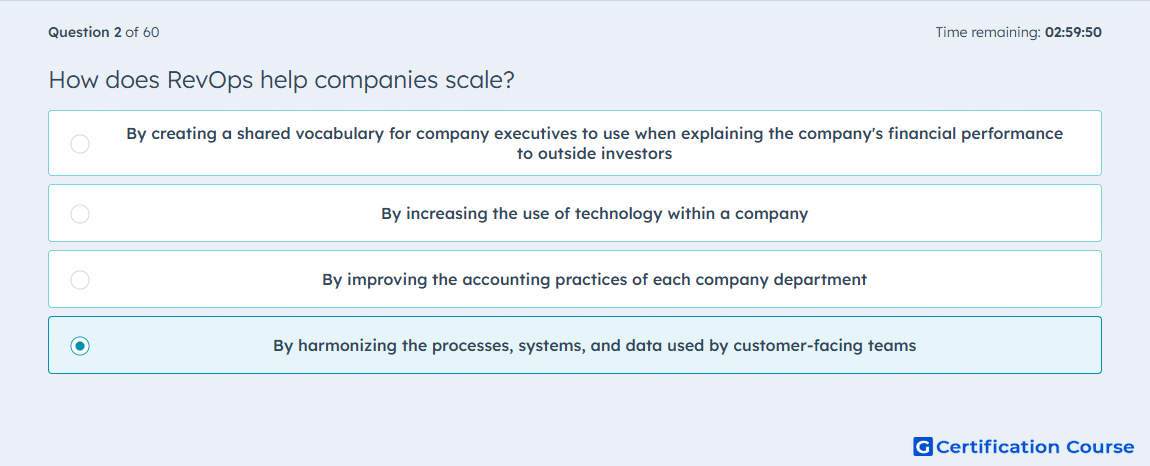The height and width of the screenshot is (466, 1150).
Task: Pick the radio for improving accounting practices
Action: pyautogui.click(x=80, y=280)
